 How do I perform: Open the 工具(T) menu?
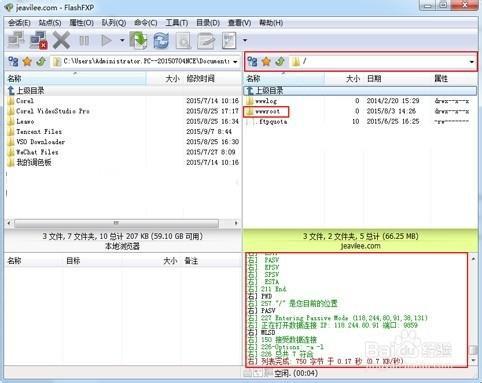click(177, 23)
